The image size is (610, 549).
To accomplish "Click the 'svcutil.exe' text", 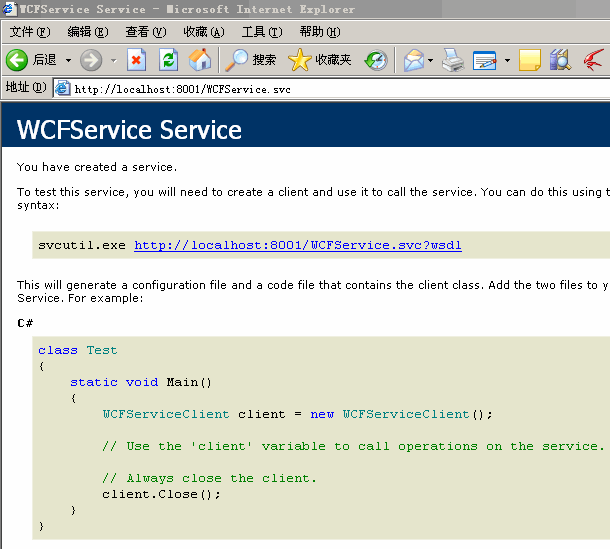I will 82,245.
